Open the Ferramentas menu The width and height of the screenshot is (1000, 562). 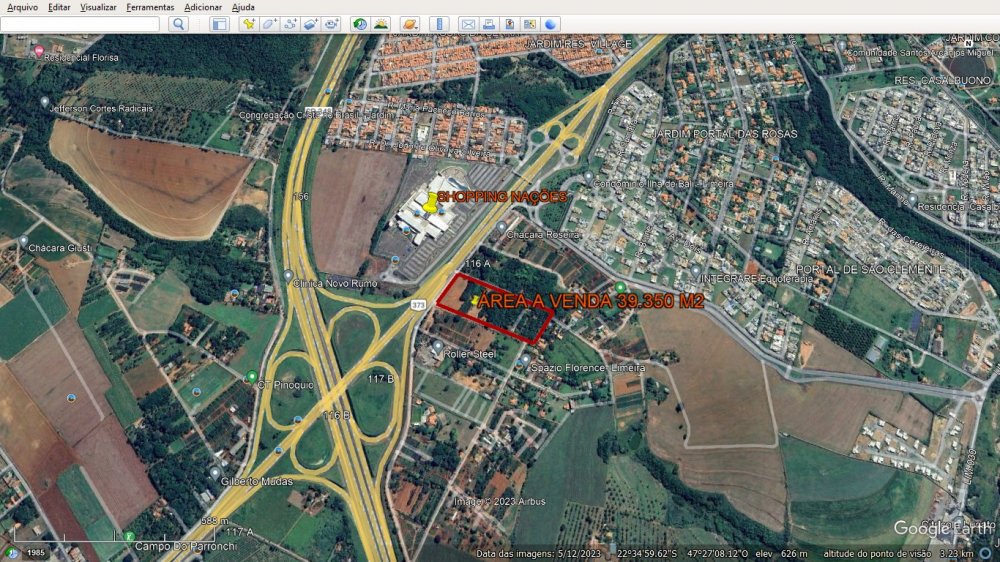(x=150, y=7)
